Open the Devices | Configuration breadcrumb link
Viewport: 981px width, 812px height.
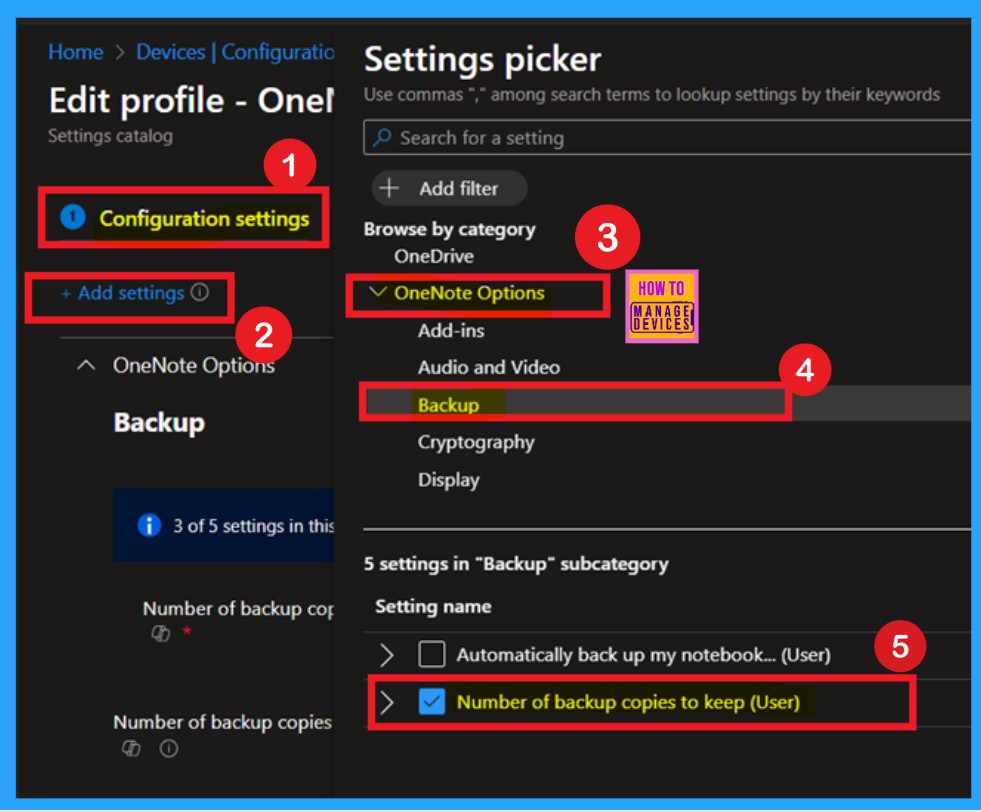(235, 51)
